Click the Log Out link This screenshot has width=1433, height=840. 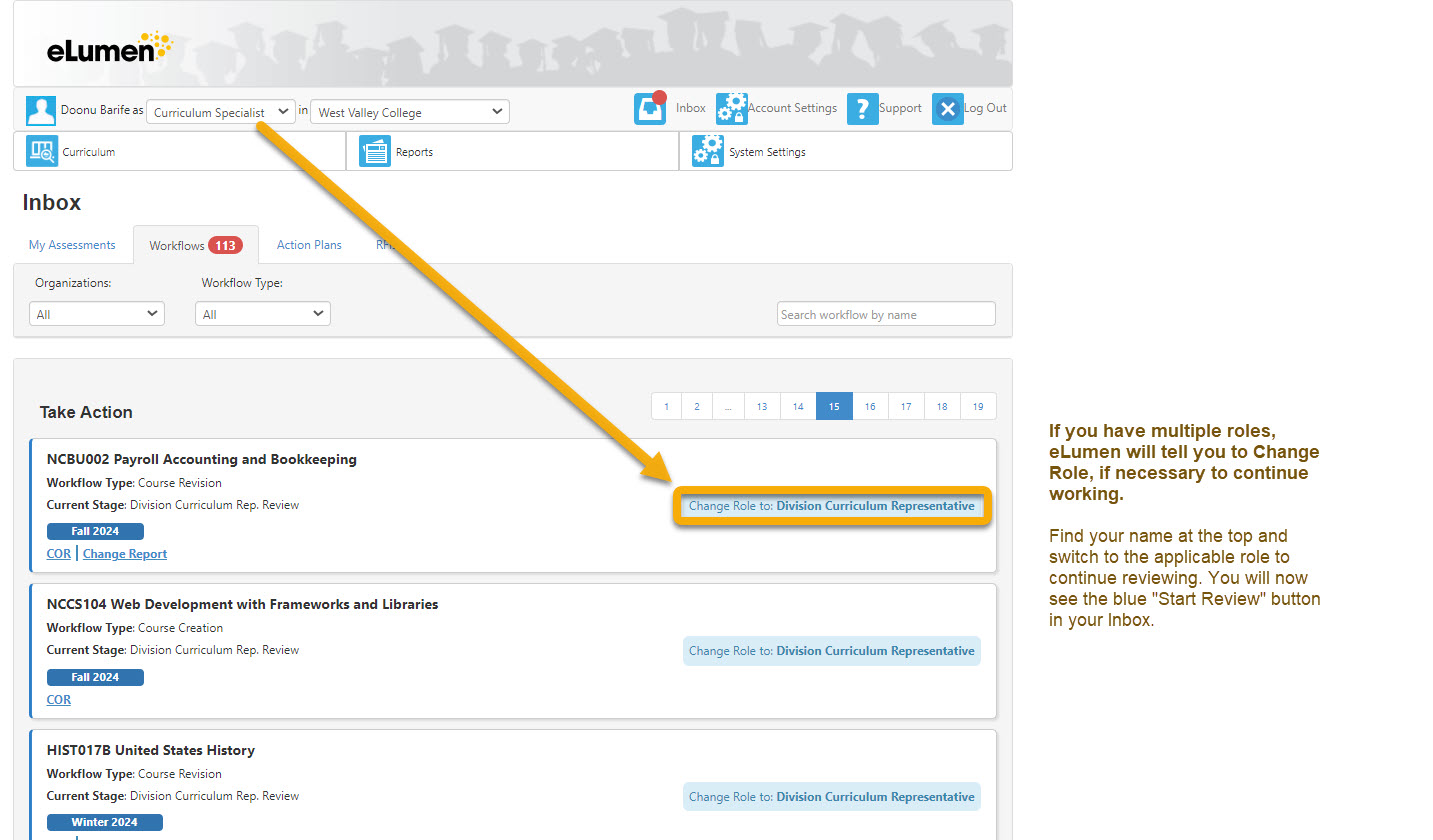pos(985,108)
